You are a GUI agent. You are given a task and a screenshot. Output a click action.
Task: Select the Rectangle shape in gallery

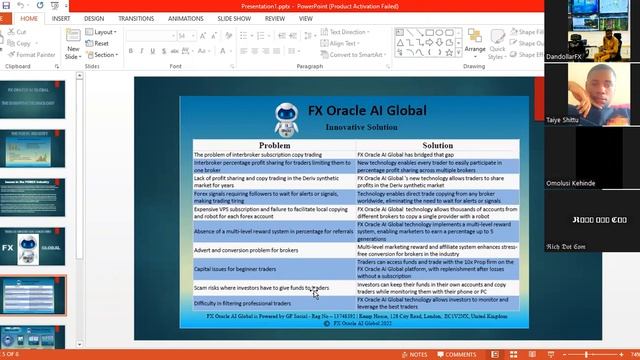(x=429, y=32)
